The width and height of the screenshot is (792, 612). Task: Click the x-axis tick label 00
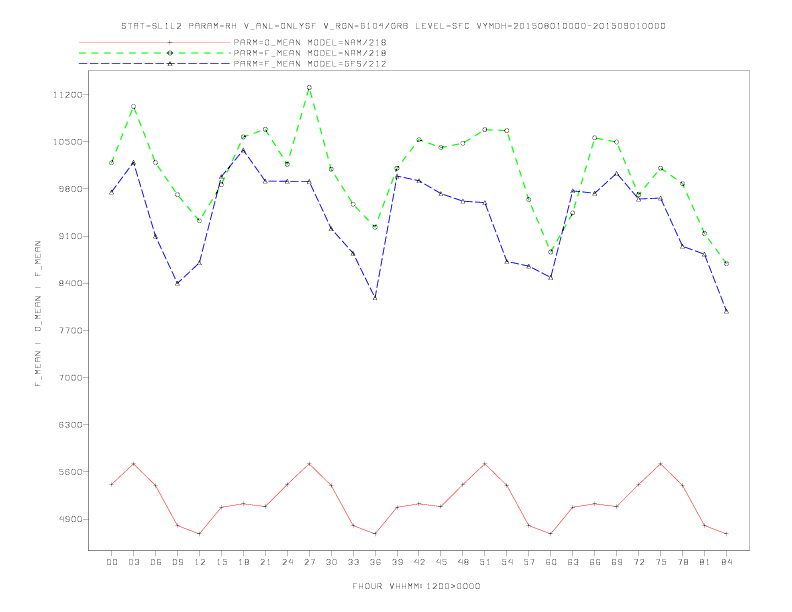point(112,562)
